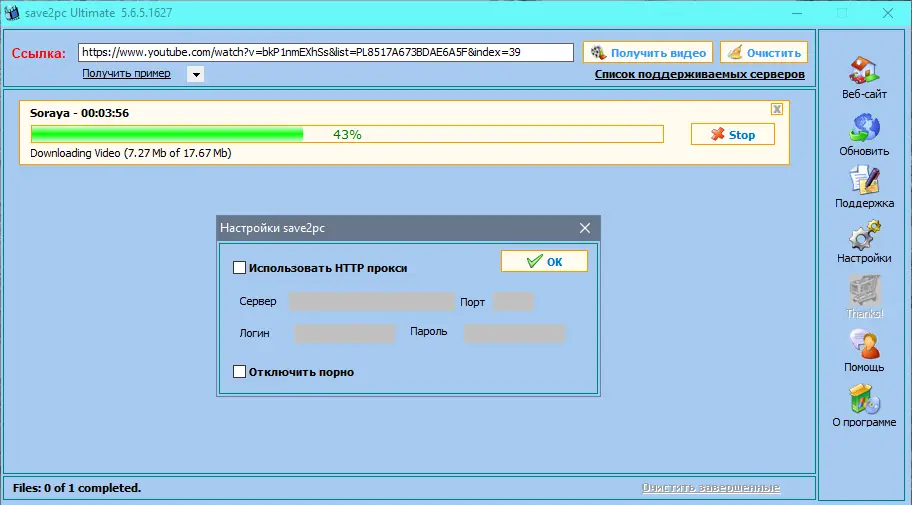Click the Пароль input field

514,333
